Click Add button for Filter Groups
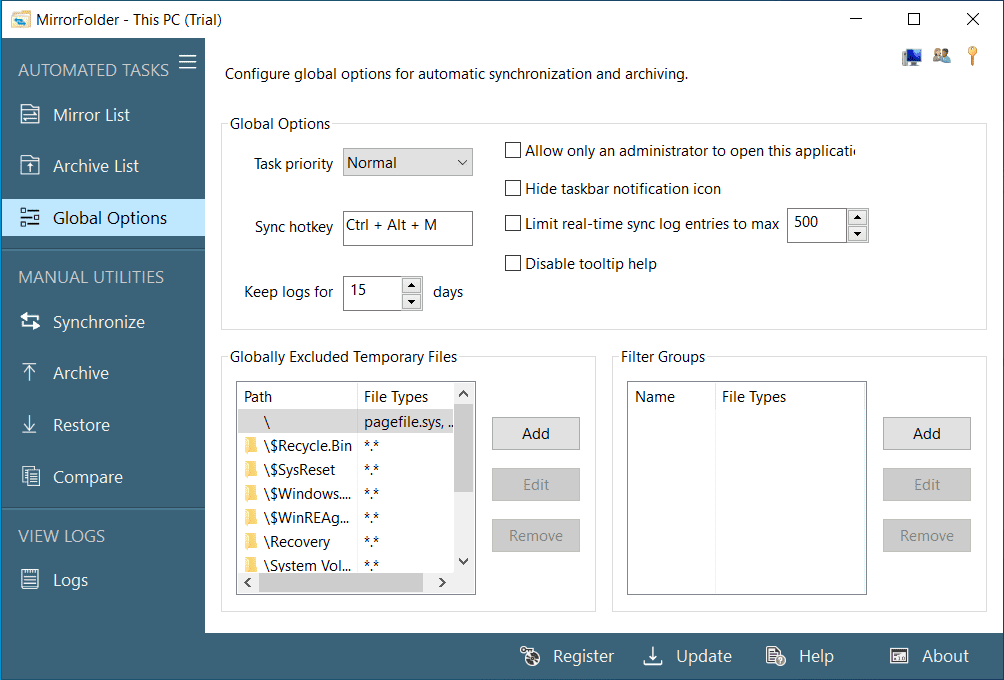The image size is (1004, 680). coord(926,433)
